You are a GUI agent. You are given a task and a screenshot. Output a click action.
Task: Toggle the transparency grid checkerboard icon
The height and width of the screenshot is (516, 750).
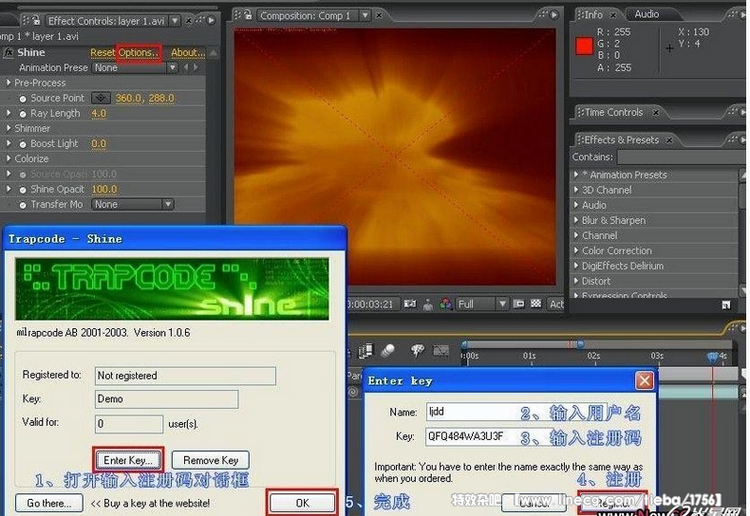pos(536,304)
